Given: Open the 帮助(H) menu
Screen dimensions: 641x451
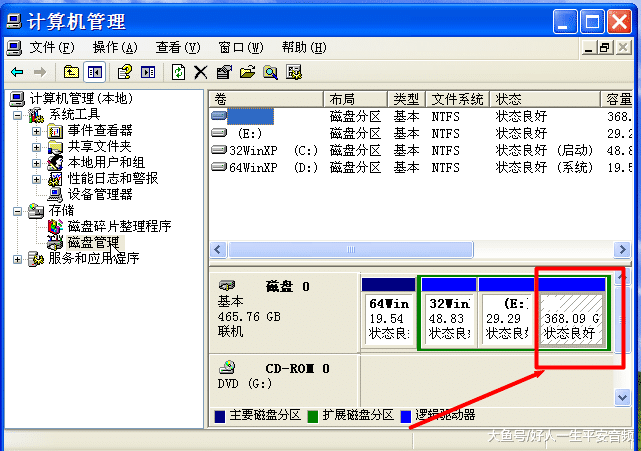Looking at the screenshot, I should coord(304,48).
